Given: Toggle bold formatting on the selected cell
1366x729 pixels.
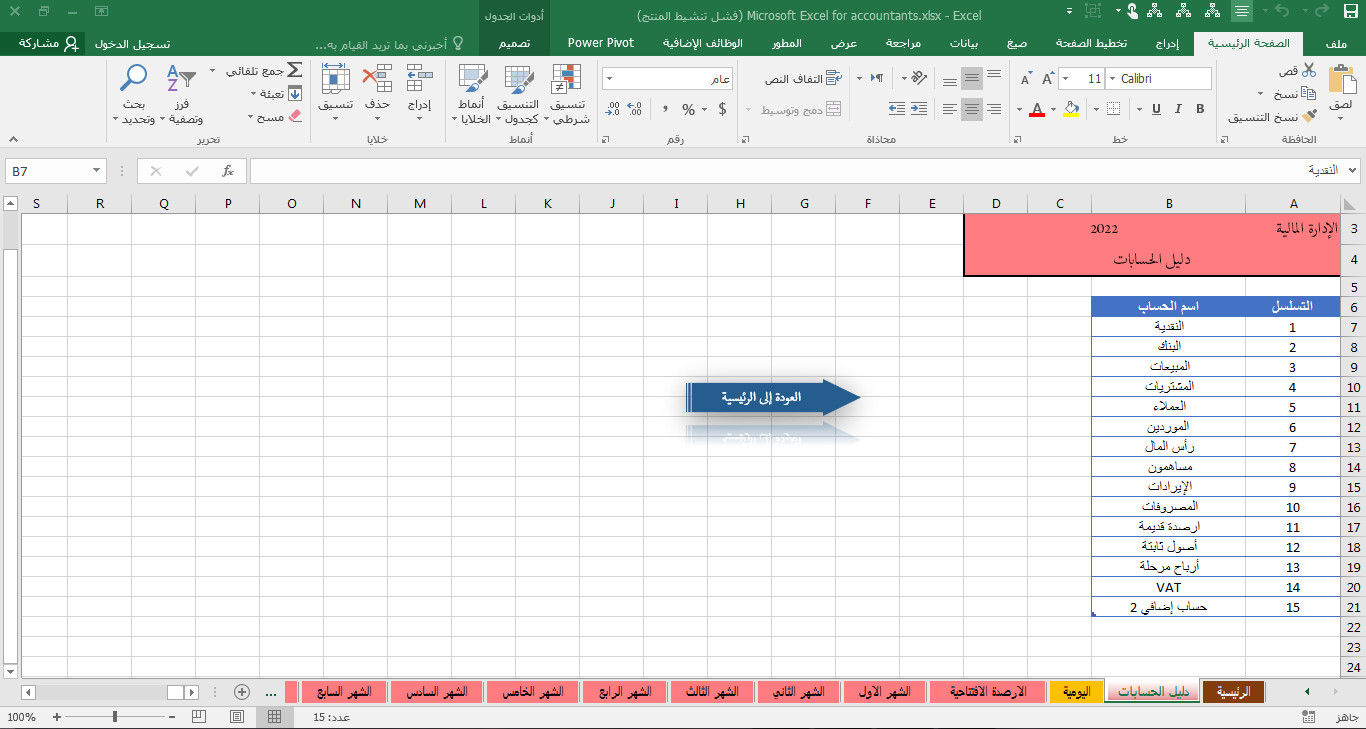Looking at the screenshot, I should [1199, 109].
